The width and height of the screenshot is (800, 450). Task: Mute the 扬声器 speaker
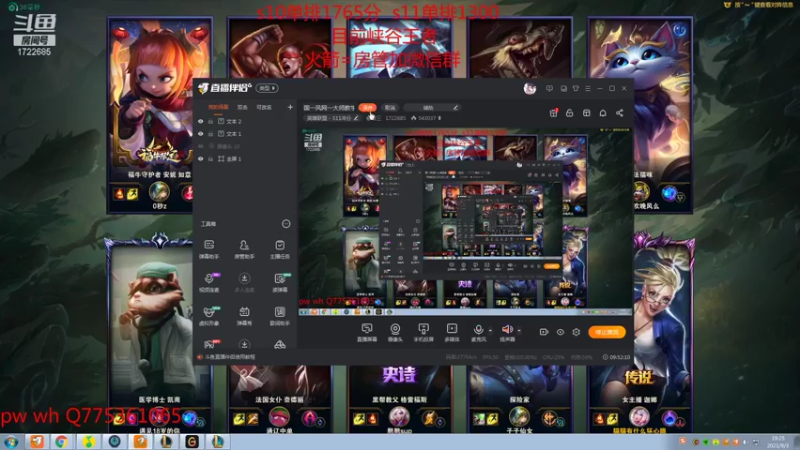[x=507, y=332]
